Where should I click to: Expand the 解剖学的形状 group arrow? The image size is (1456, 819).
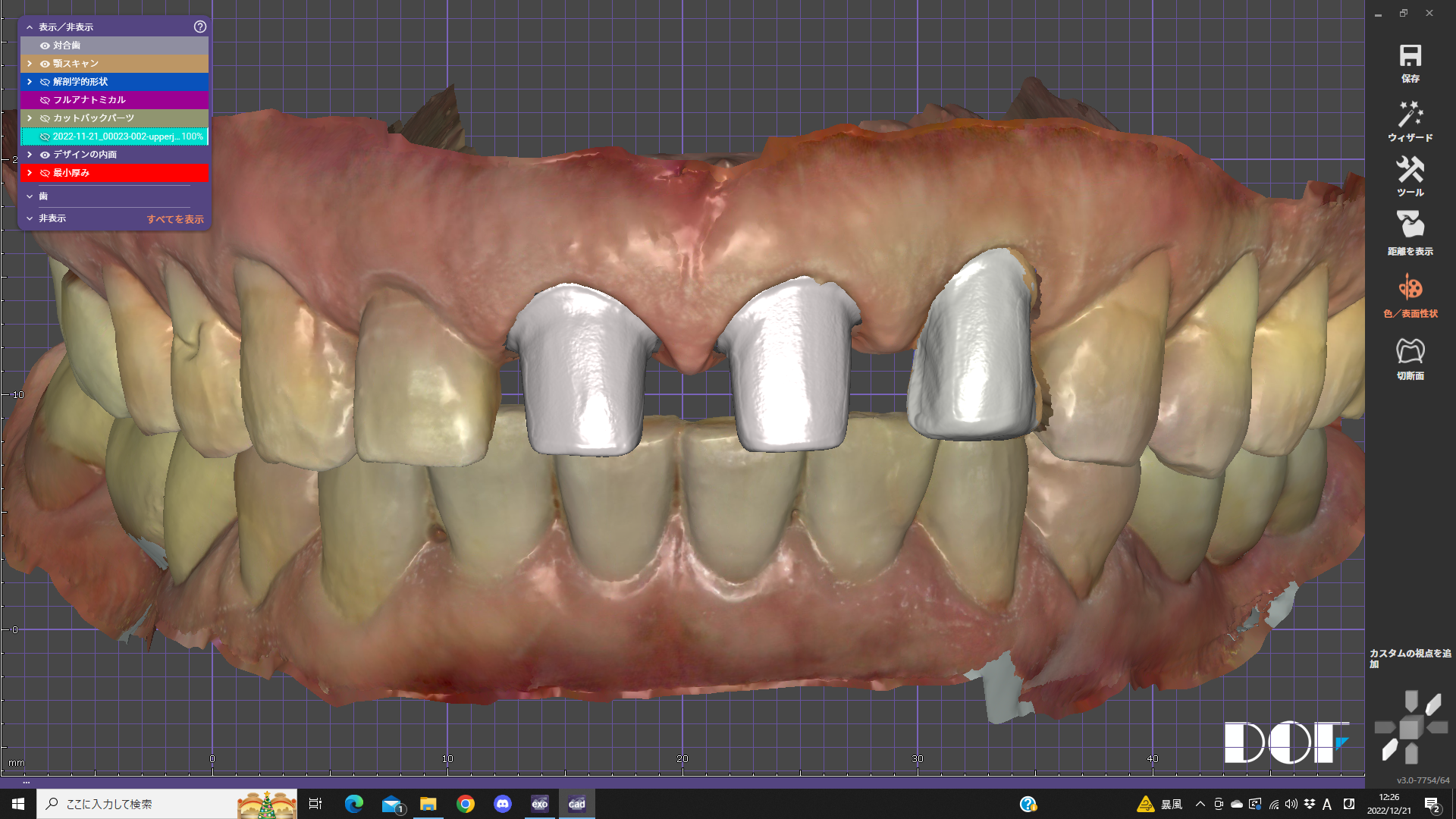point(30,82)
